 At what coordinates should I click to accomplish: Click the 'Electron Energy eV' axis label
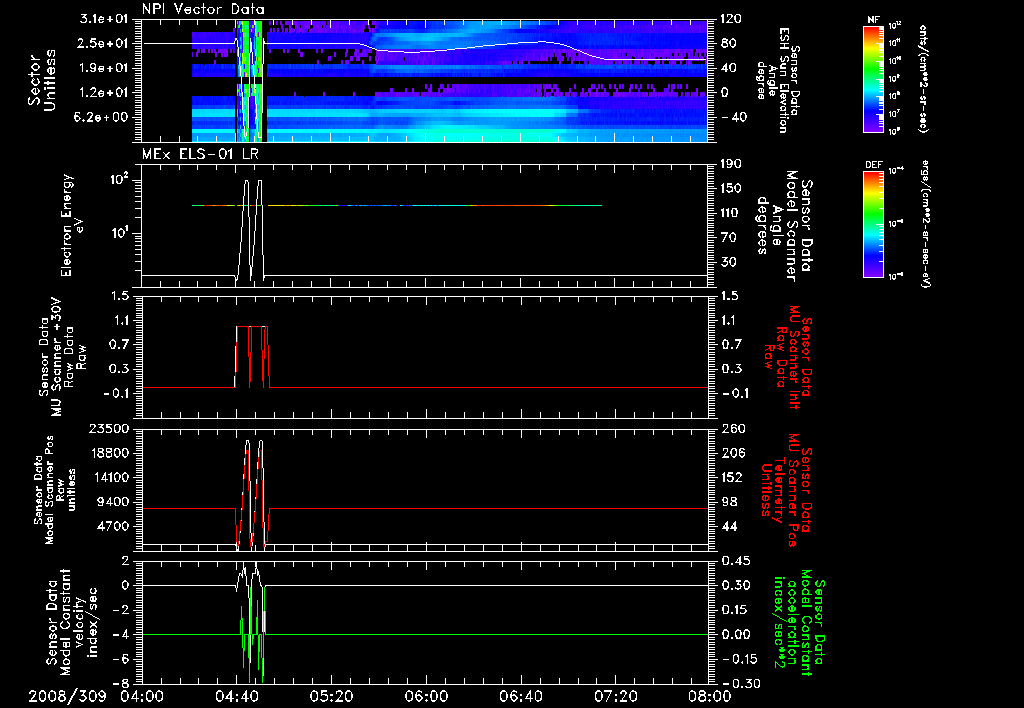tap(73, 225)
